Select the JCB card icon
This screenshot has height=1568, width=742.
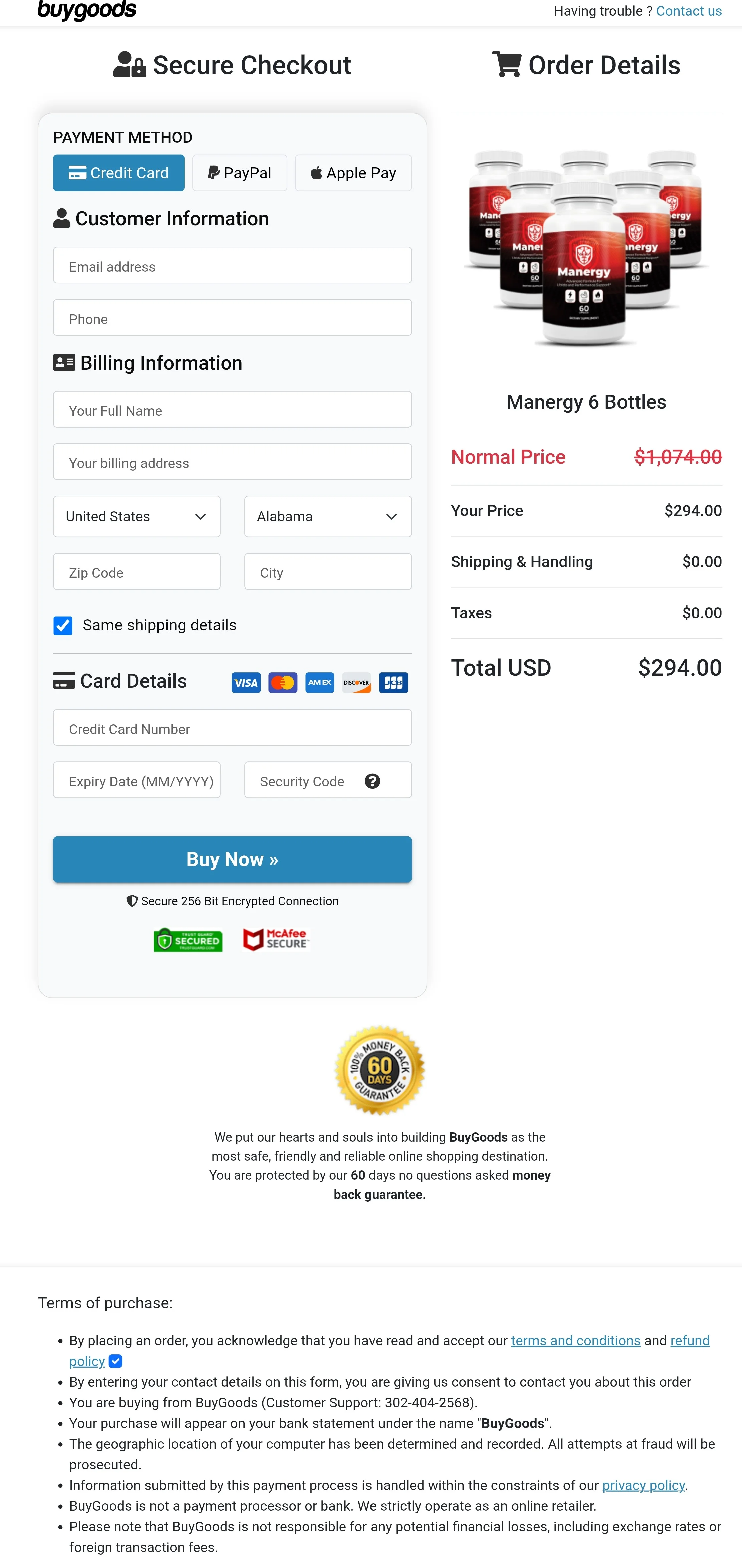(393, 682)
